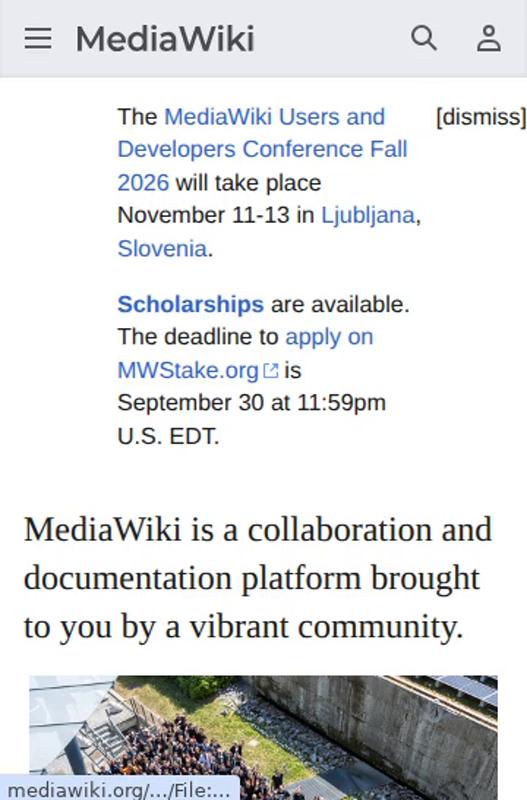The image size is (527, 800).
Task: Click the external link icon beside MWStake.org
Action: (x=270, y=370)
